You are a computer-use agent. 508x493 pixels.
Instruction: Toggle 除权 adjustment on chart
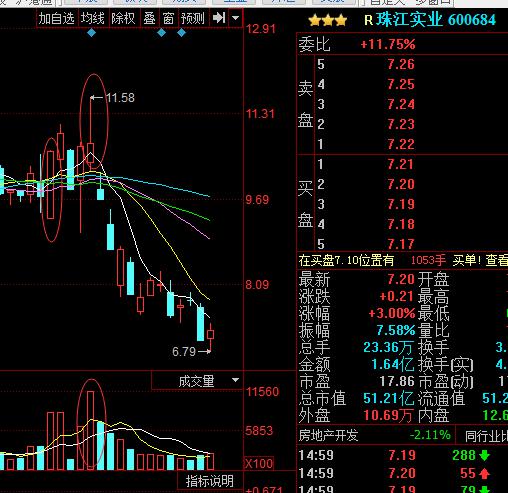123,18
